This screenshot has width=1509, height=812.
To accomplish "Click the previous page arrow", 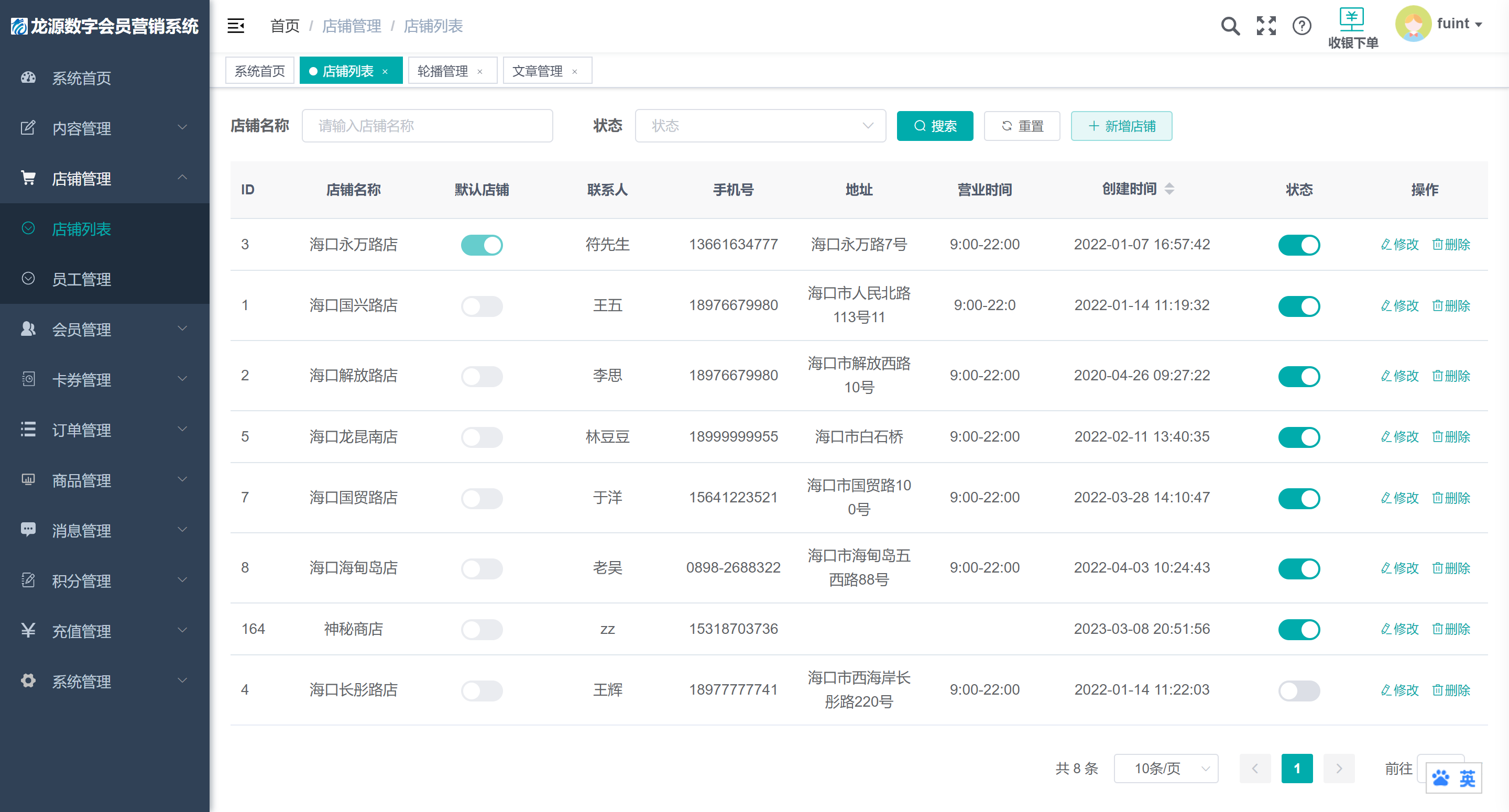I will [x=1255, y=768].
